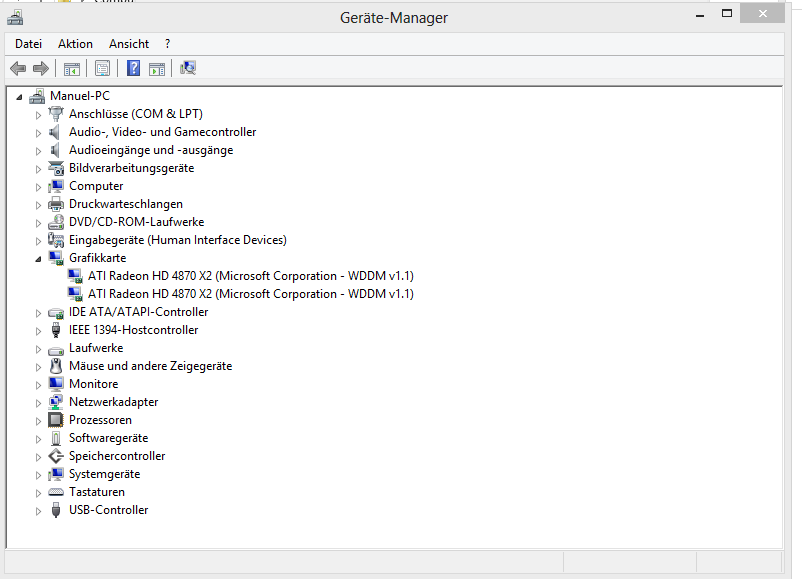Click the scan for hardware changes icon
Screen dimensions: 802x579
click(x=188, y=68)
